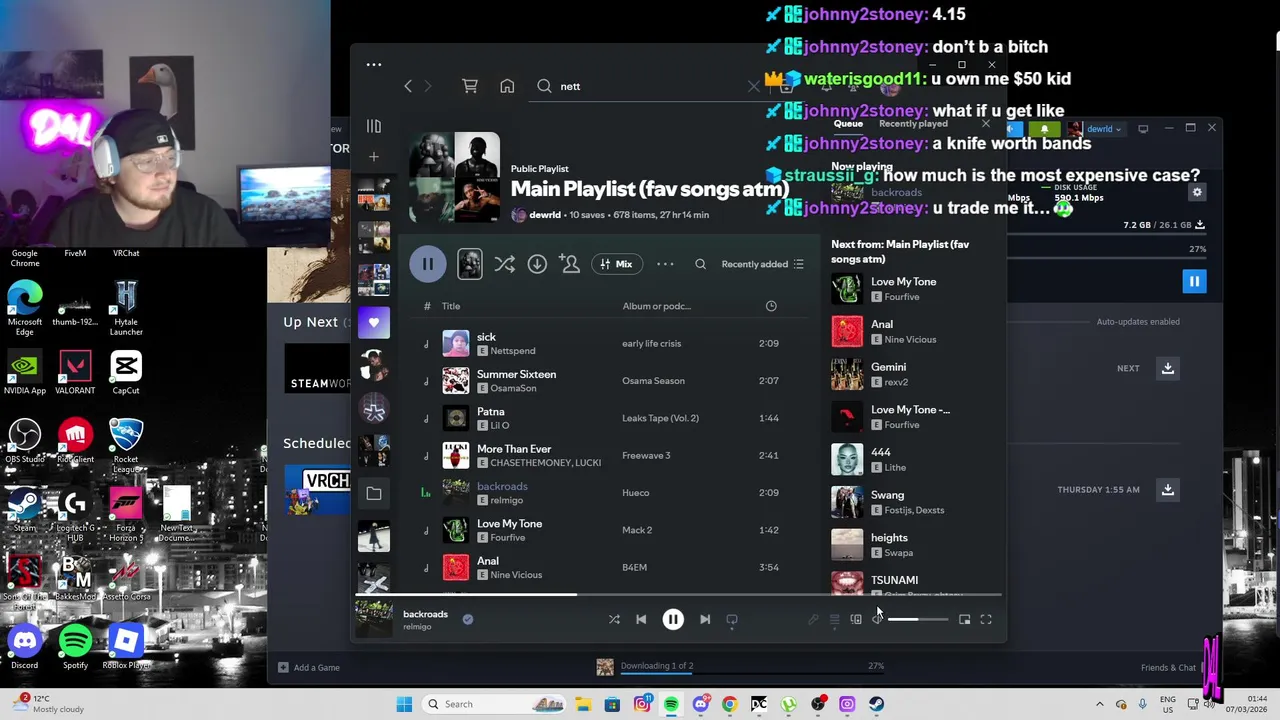
Task: Close the queue panel
Action: tap(986, 124)
